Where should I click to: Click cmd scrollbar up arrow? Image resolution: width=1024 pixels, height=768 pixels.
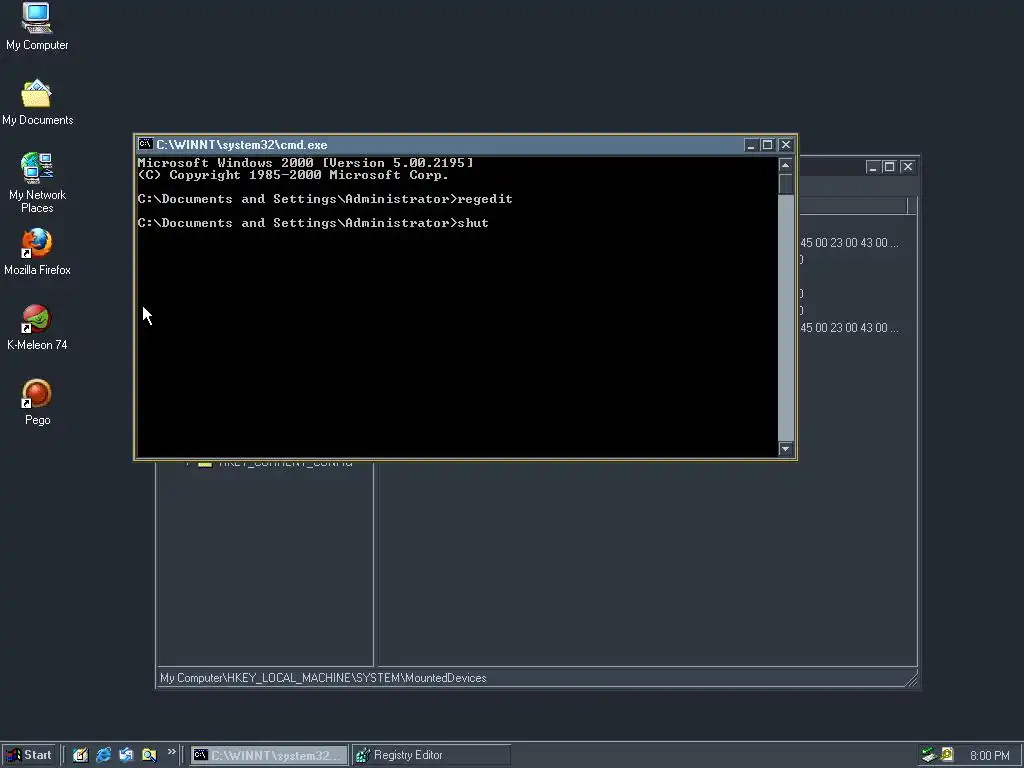point(786,165)
